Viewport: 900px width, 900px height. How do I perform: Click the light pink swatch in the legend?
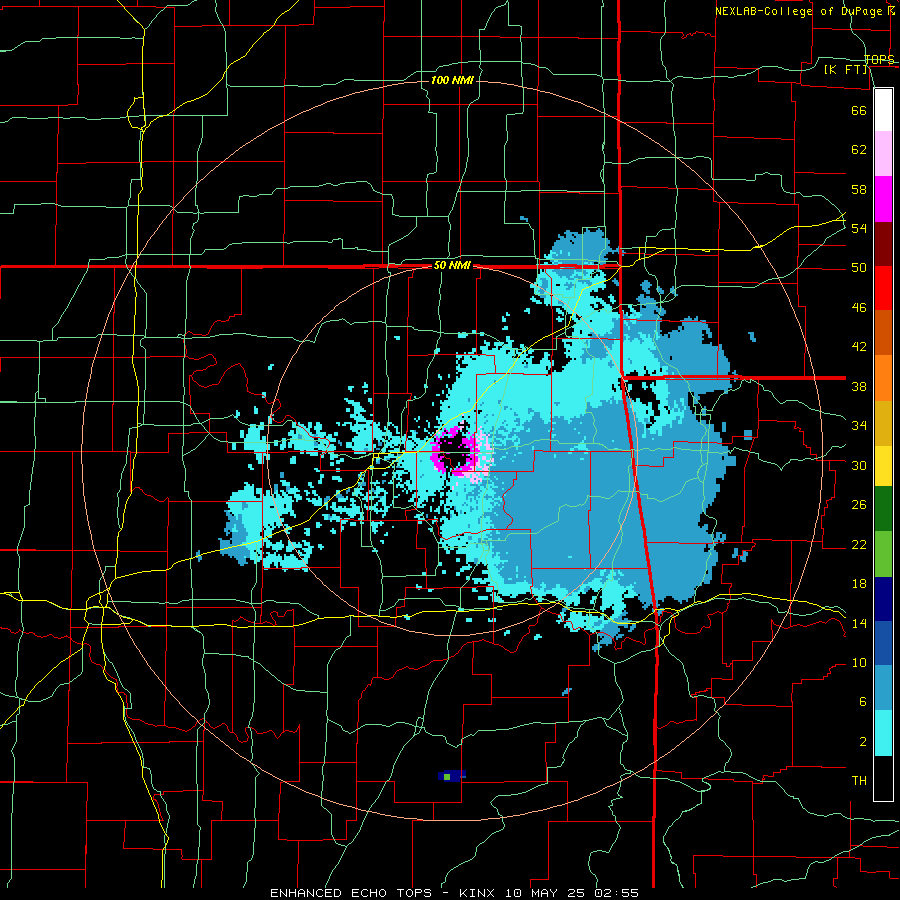pos(883,154)
